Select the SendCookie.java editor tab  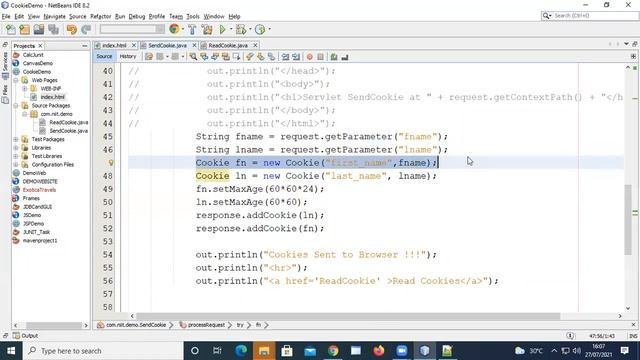pyautogui.click(x=167, y=45)
